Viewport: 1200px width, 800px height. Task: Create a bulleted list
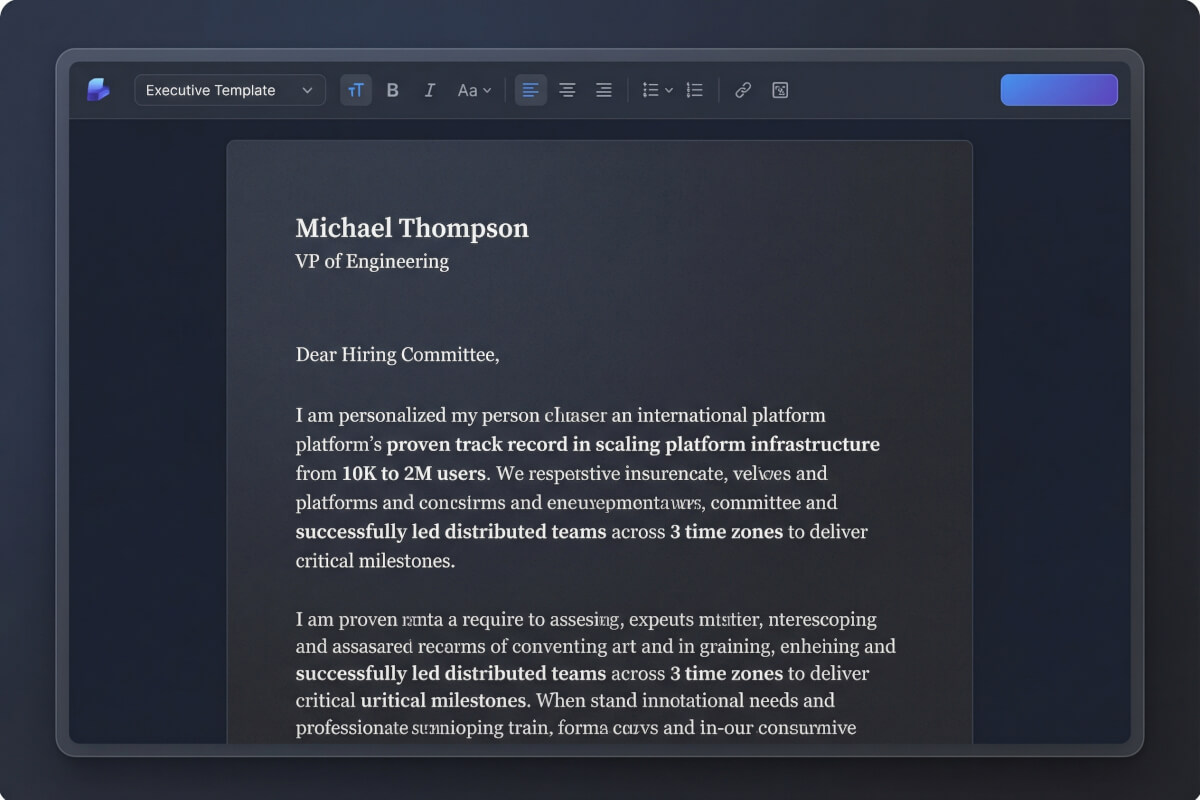pyautogui.click(x=650, y=89)
